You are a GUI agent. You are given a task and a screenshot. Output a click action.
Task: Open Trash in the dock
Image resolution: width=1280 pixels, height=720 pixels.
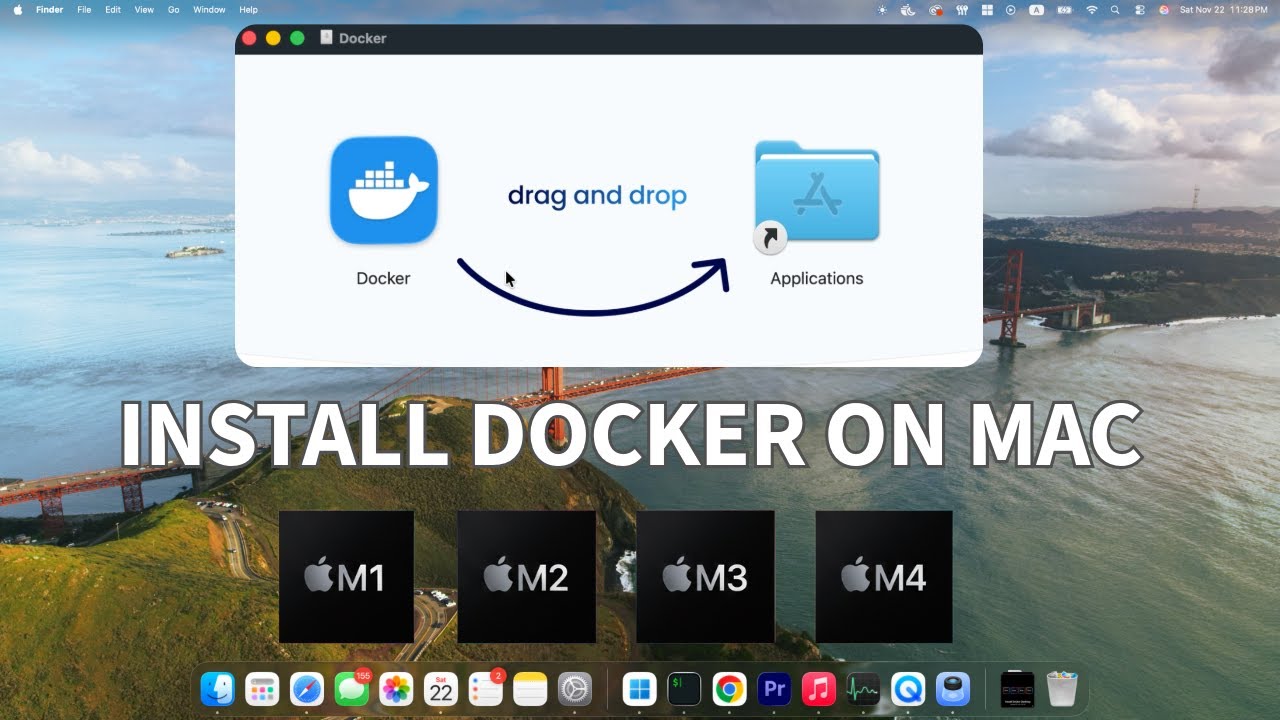tap(1061, 689)
